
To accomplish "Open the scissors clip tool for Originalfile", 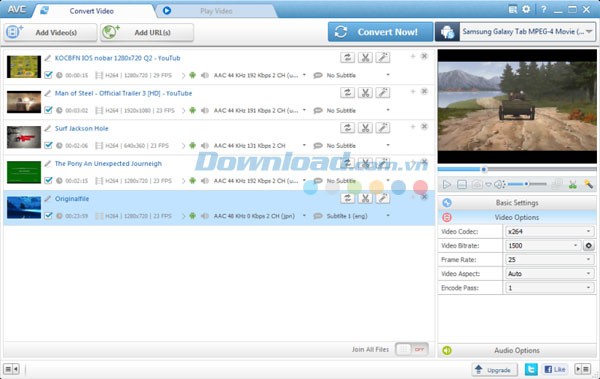I will tap(365, 198).
